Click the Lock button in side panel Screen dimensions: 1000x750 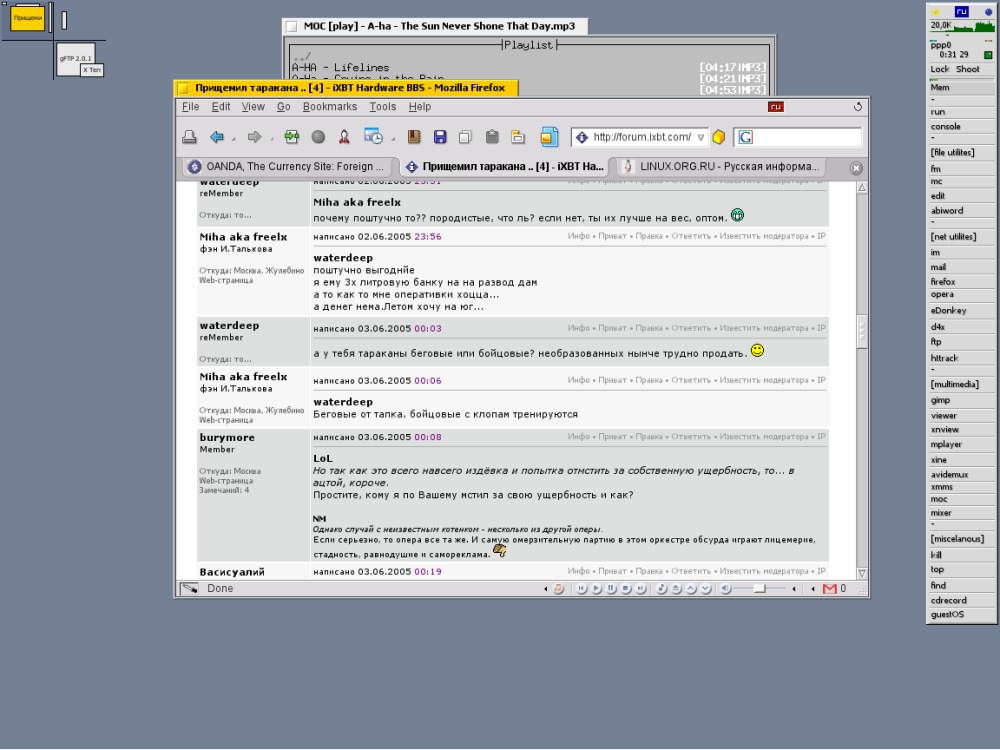(939, 69)
